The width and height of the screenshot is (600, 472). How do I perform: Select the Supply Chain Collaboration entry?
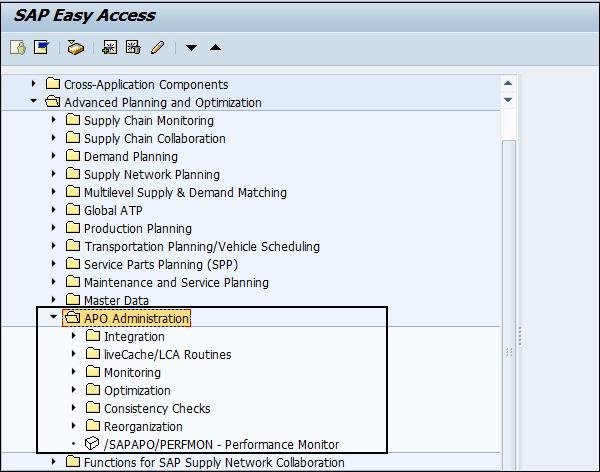155,139
